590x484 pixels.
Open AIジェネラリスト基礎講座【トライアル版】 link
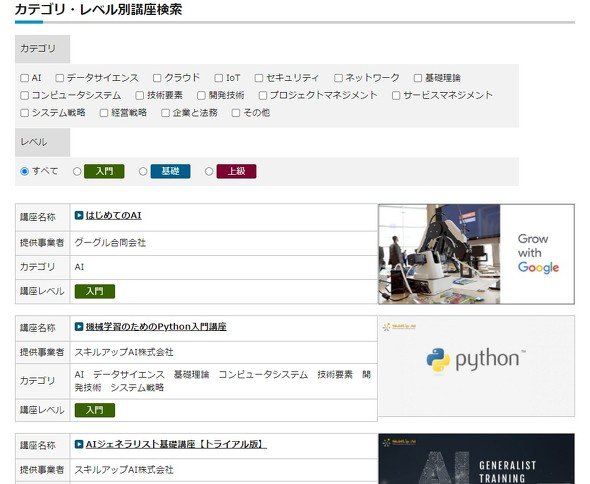click(x=176, y=444)
